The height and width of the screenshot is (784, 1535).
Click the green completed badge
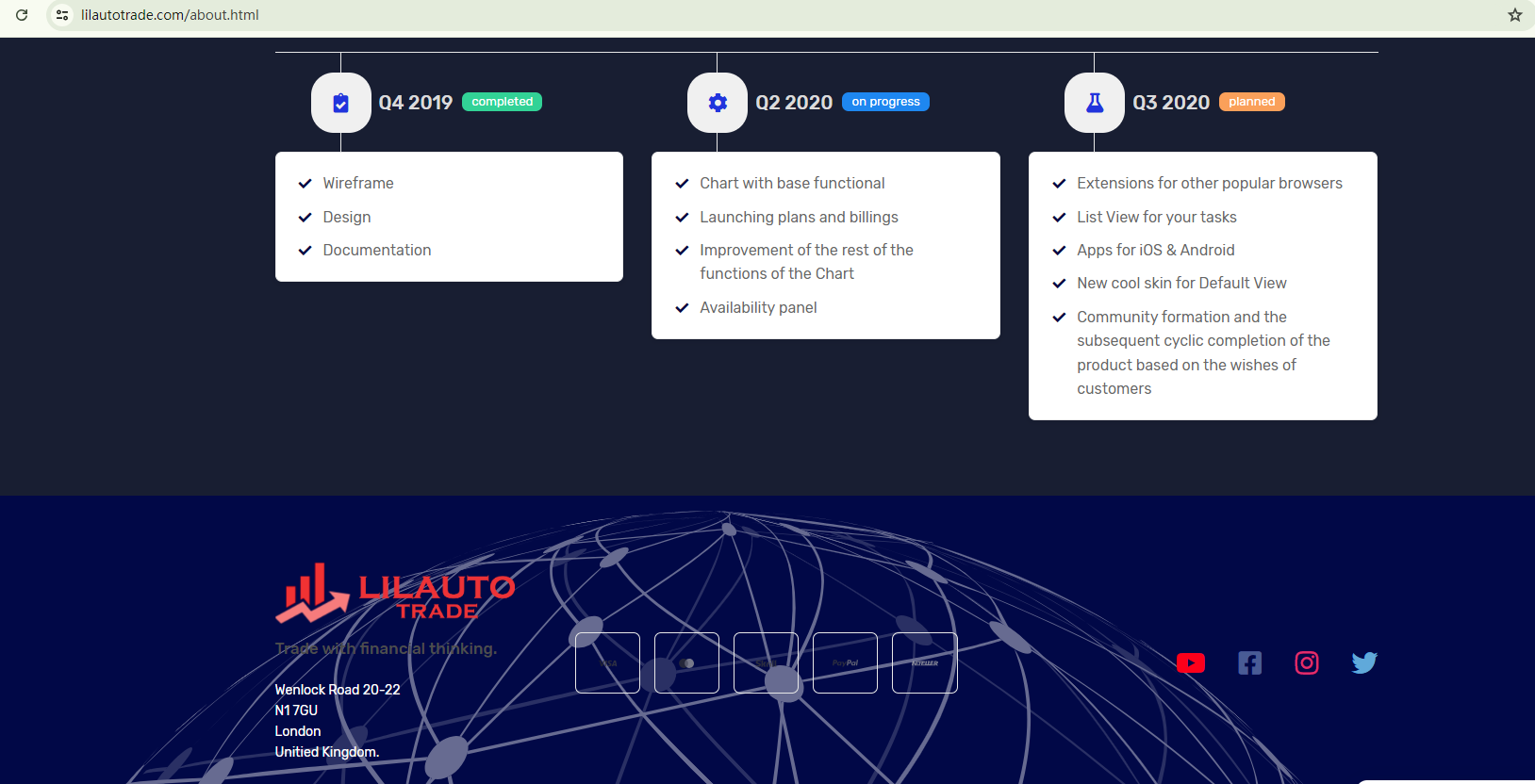pyautogui.click(x=502, y=102)
